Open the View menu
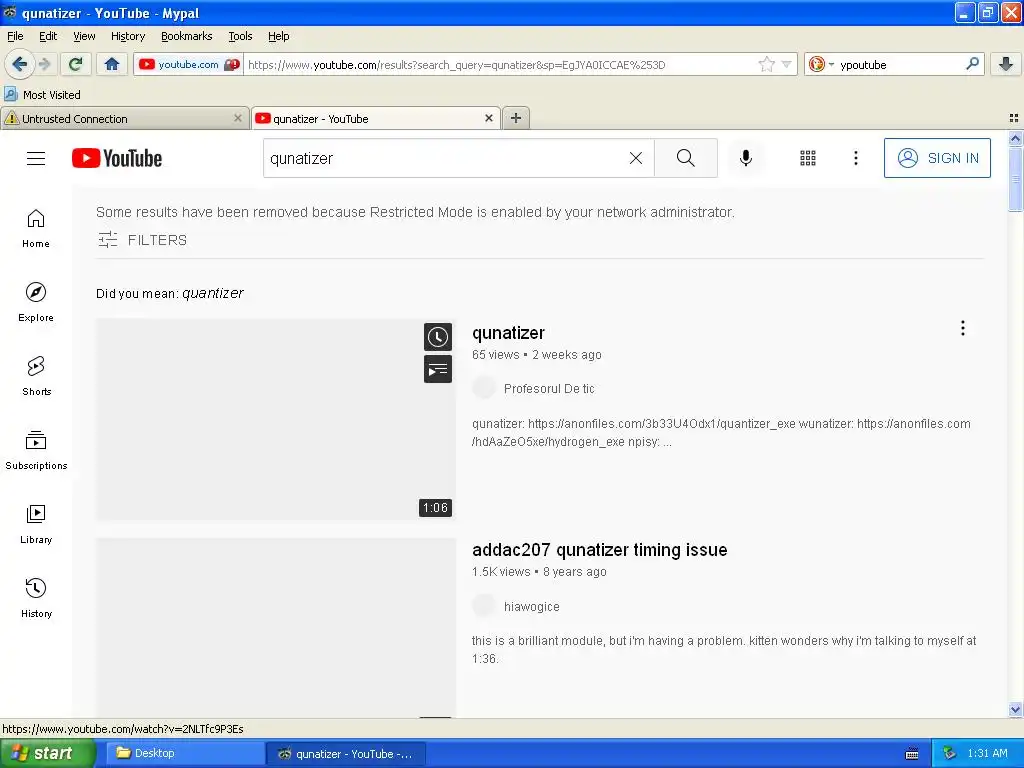The width and height of the screenshot is (1024, 768). click(84, 36)
